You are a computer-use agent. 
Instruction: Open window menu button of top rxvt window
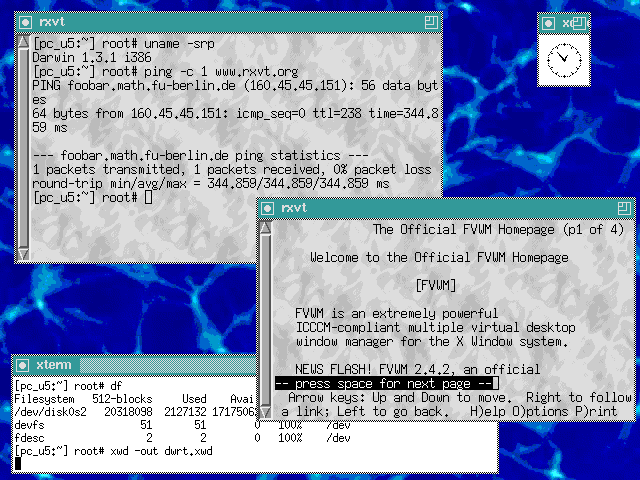pos(25,22)
